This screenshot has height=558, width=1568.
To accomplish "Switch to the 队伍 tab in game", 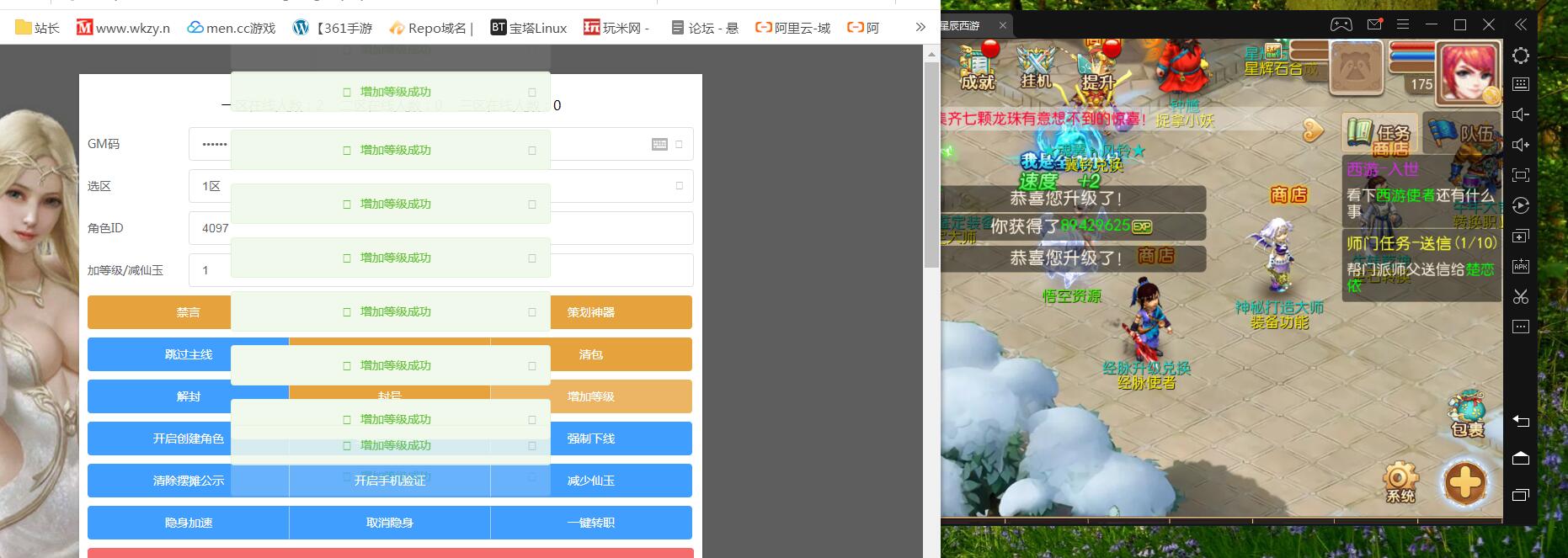I will (1464, 133).
